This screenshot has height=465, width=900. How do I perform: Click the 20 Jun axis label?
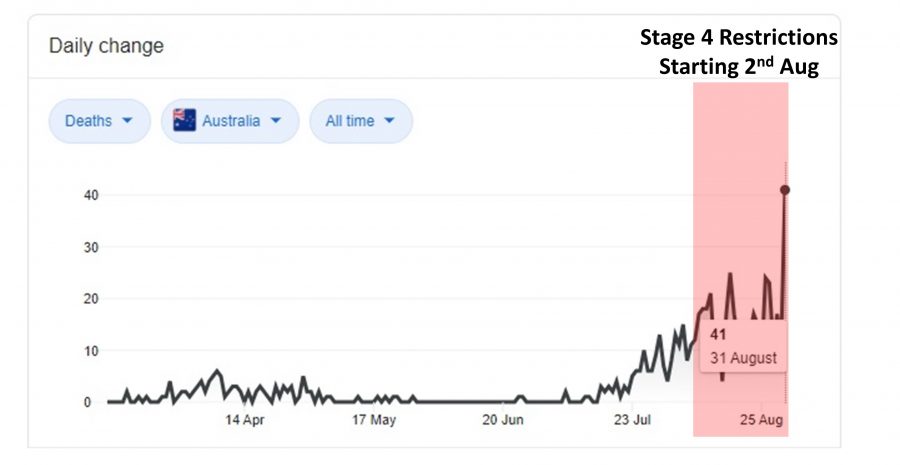click(503, 420)
